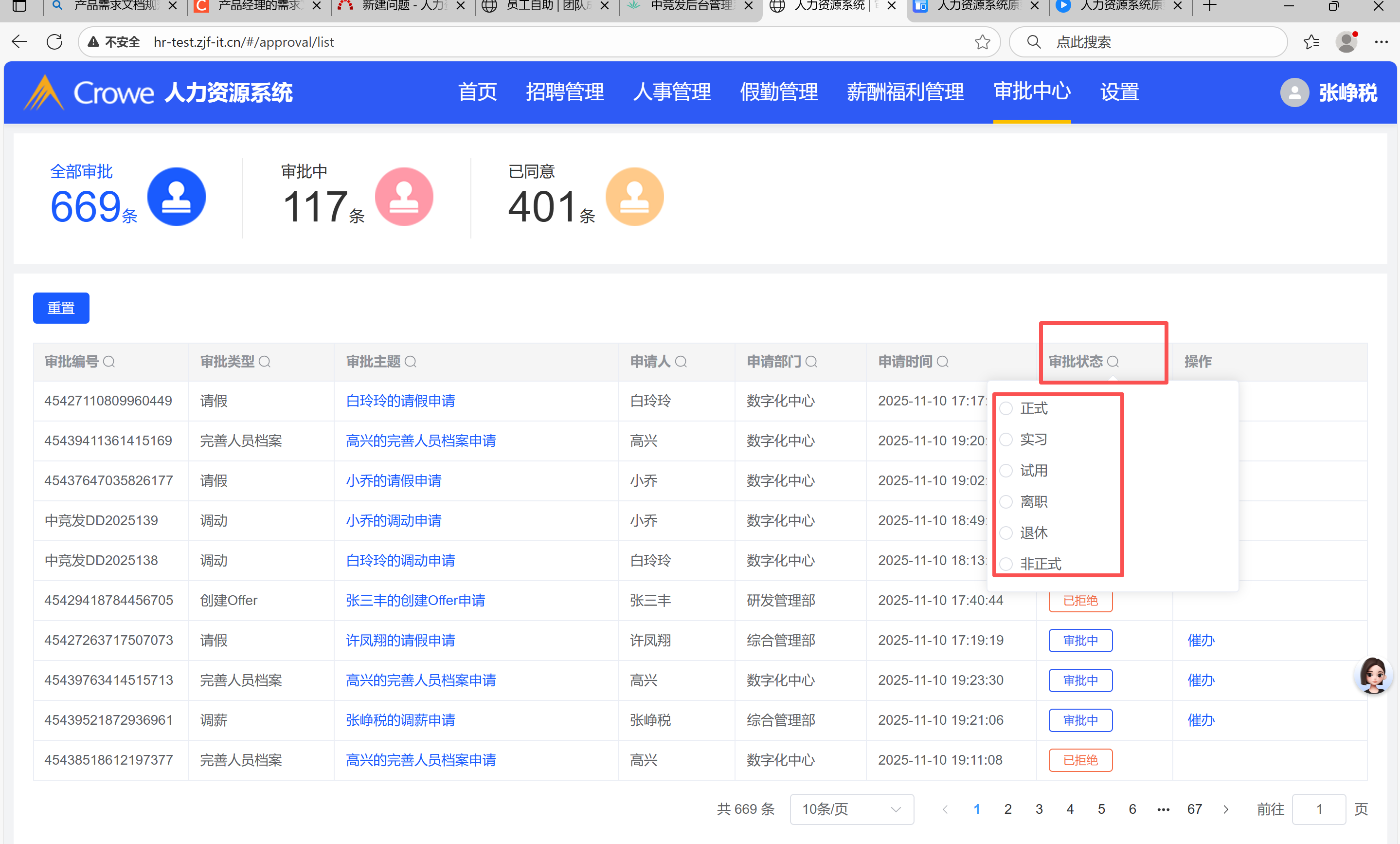Choose the 退休 radio option

[1006, 532]
